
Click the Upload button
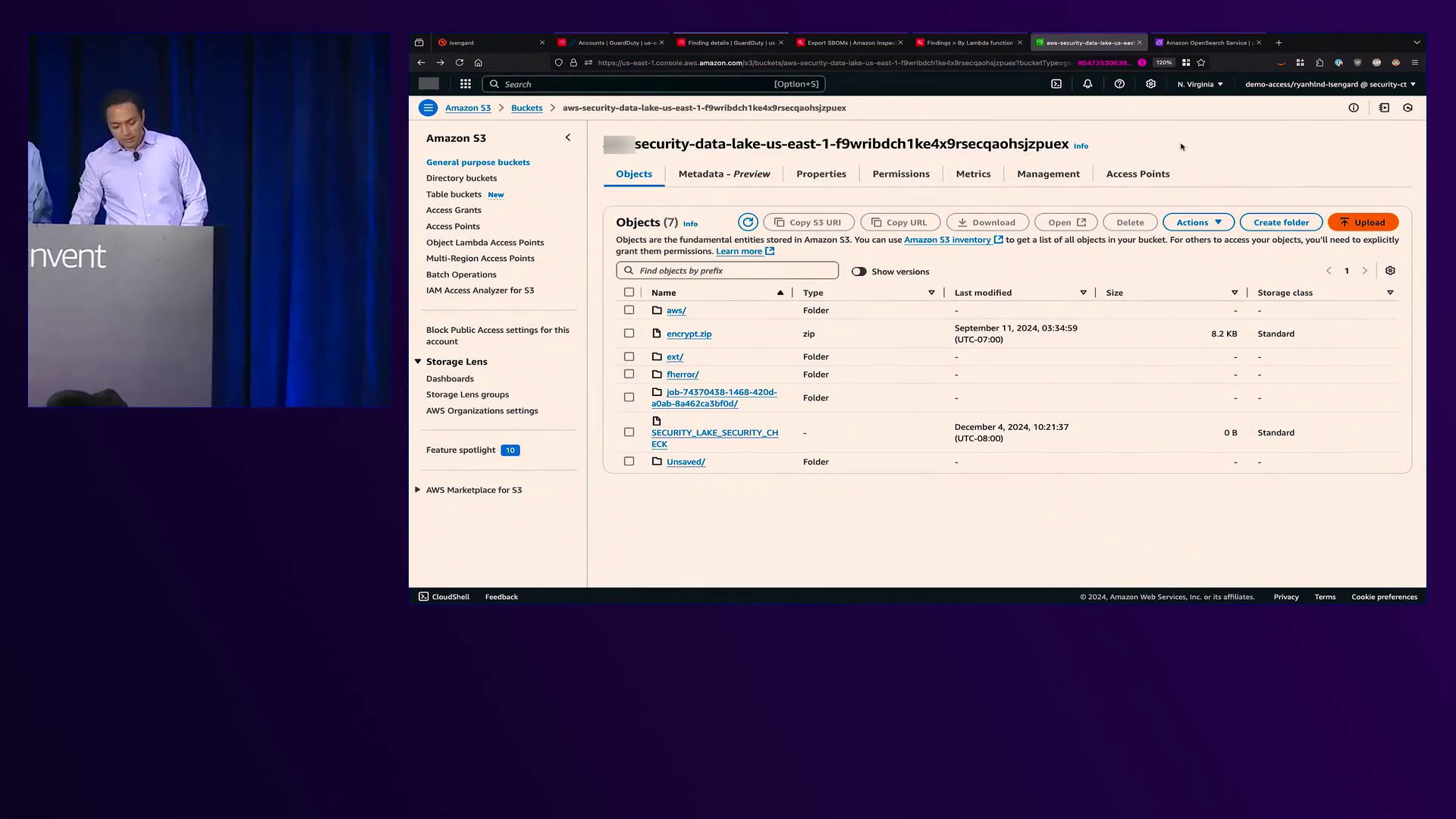(x=1363, y=222)
